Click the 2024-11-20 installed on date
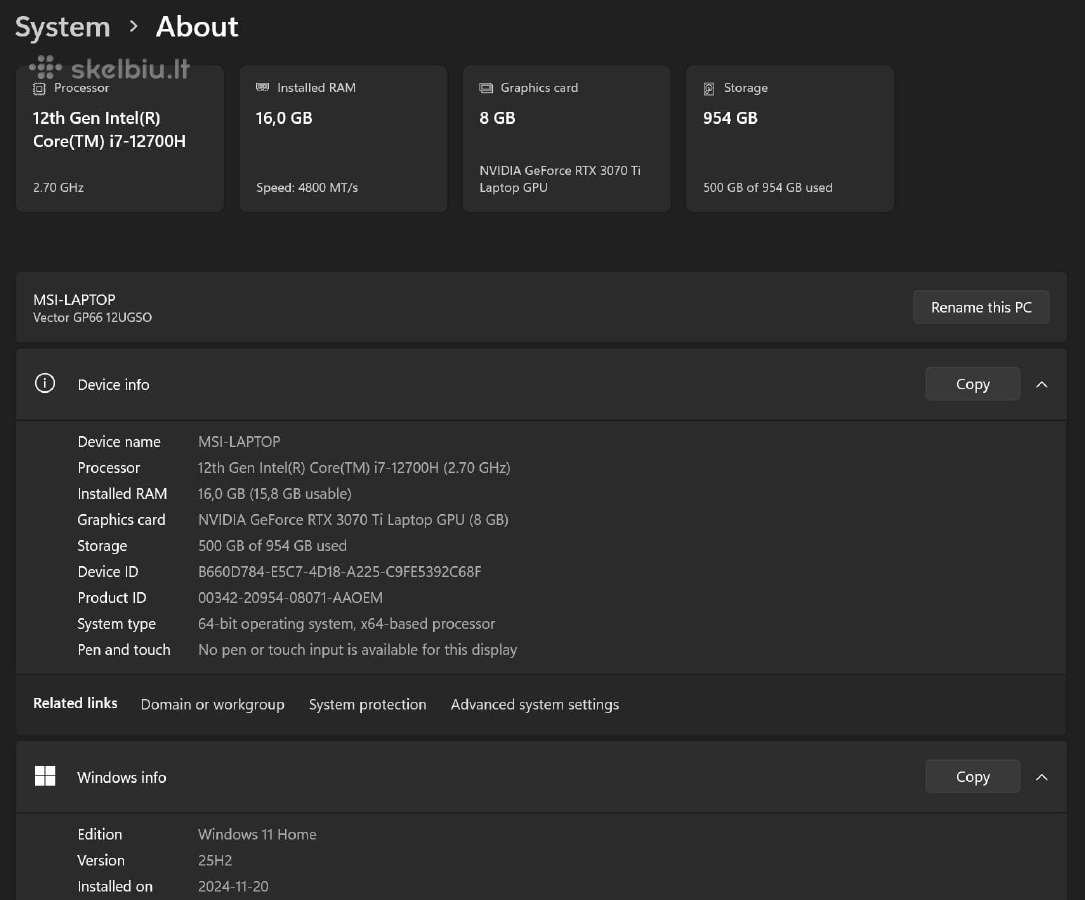The image size is (1085, 900). tap(233, 886)
